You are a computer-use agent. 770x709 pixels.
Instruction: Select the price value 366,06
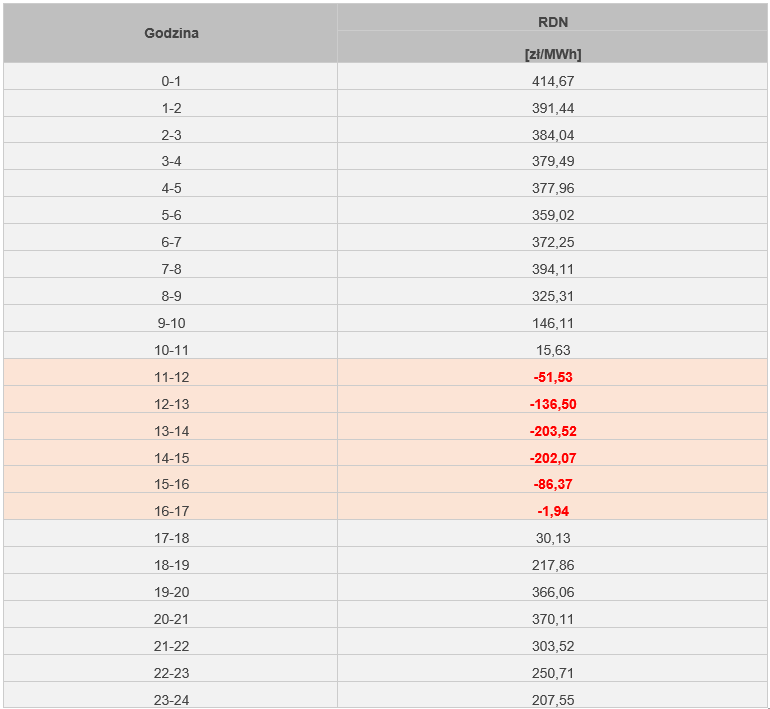point(552,592)
